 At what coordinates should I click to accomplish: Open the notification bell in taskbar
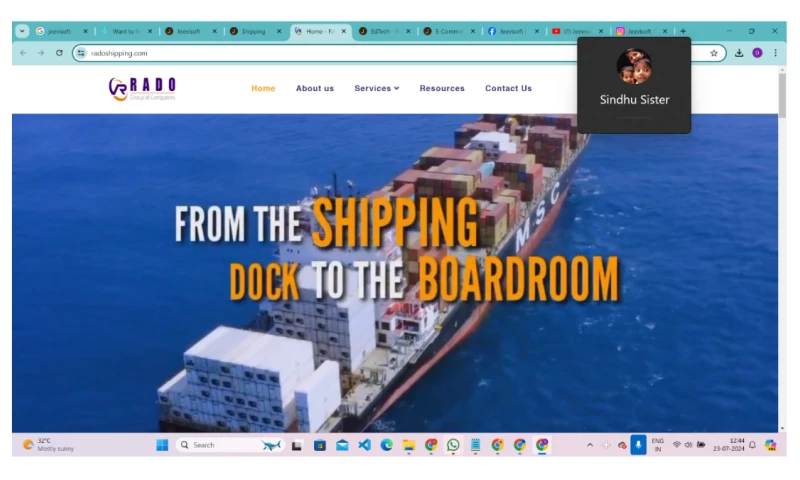[753, 445]
